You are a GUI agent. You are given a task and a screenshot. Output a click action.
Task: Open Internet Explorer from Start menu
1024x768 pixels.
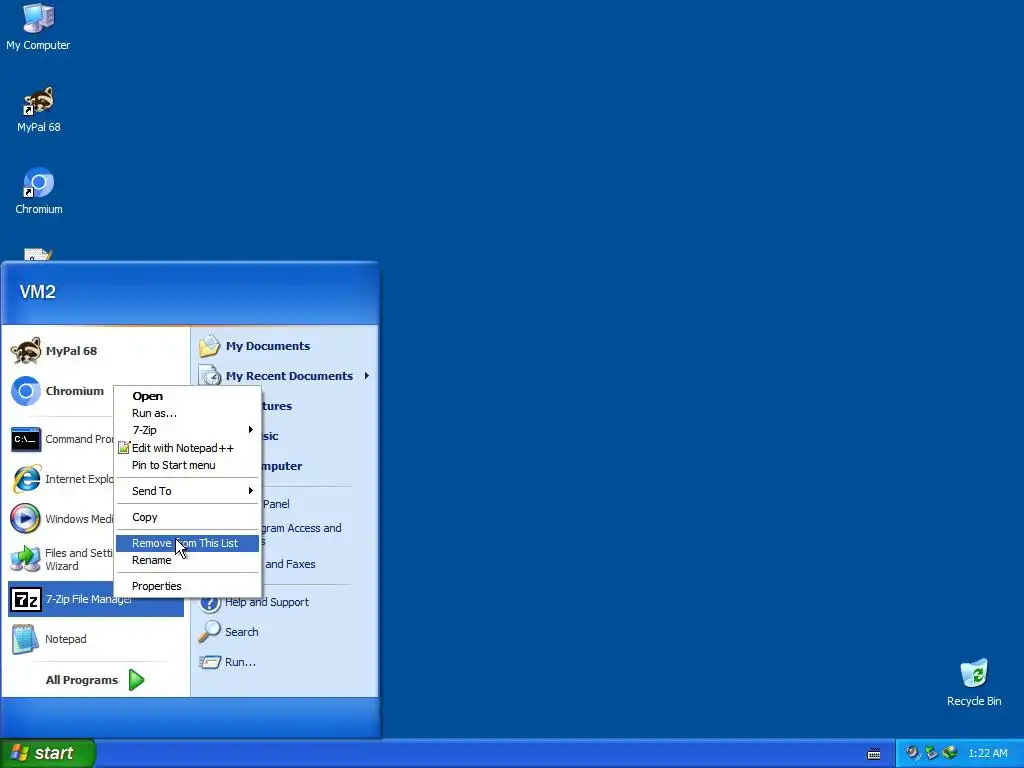pos(61,479)
